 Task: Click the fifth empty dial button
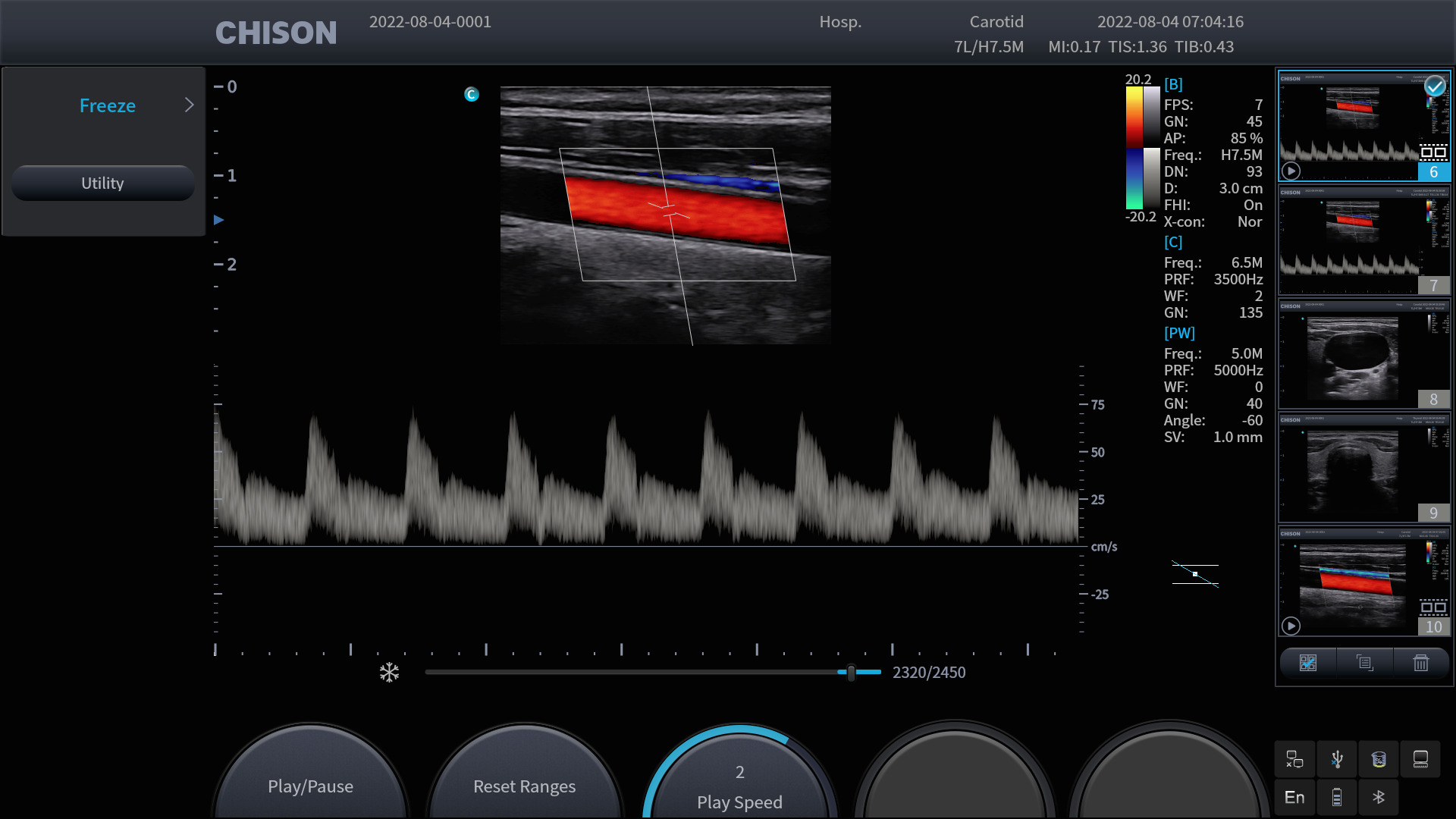(x=1169, y=773)
